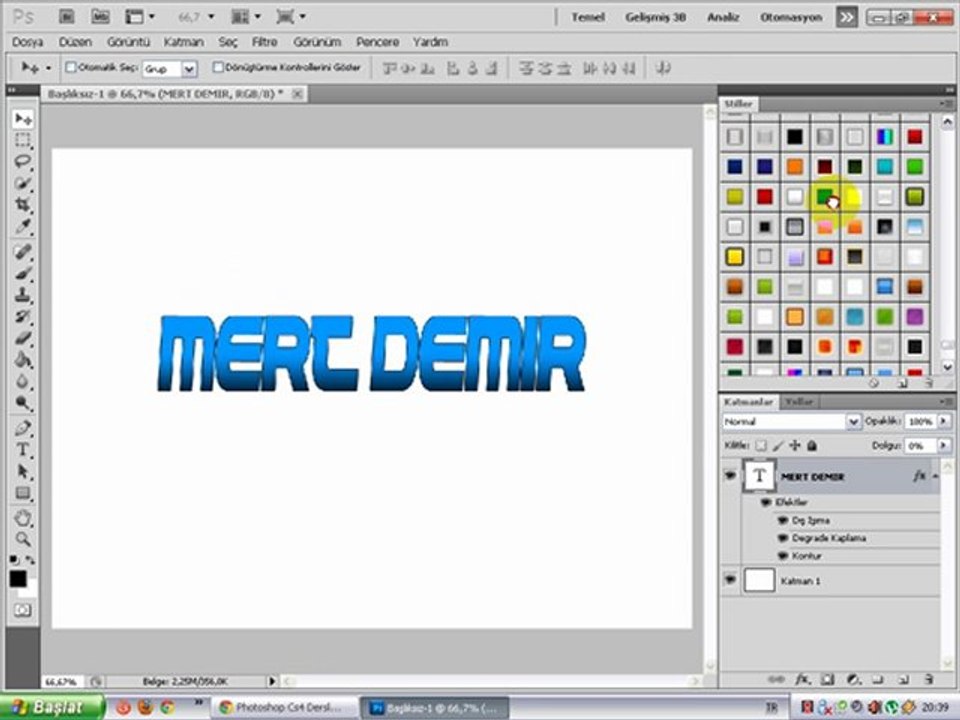This screenshot has width=960, height=720.
Task: Switch to Gelişmiş 3B workspace
Action: pos(655,17)
